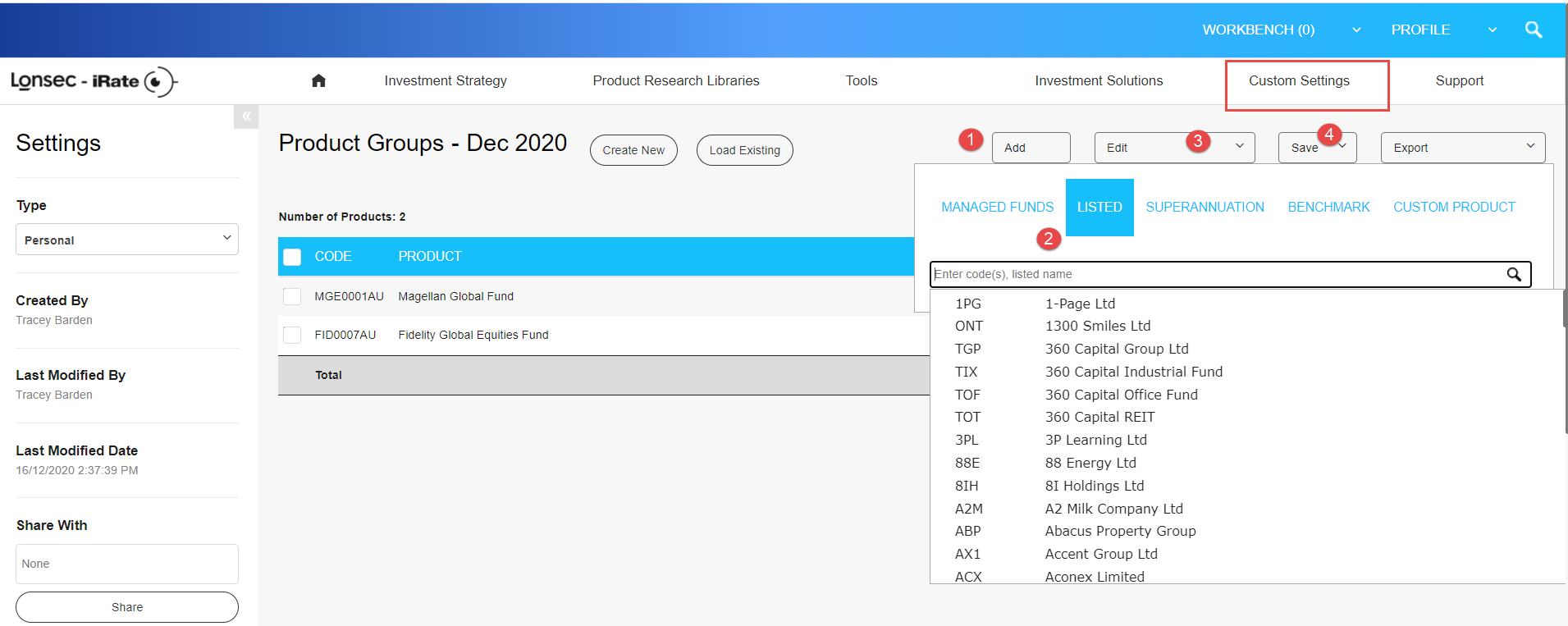Select A2 Milk Company Ltd from list
This screenshot has height=626, width=1568.
1113,509
